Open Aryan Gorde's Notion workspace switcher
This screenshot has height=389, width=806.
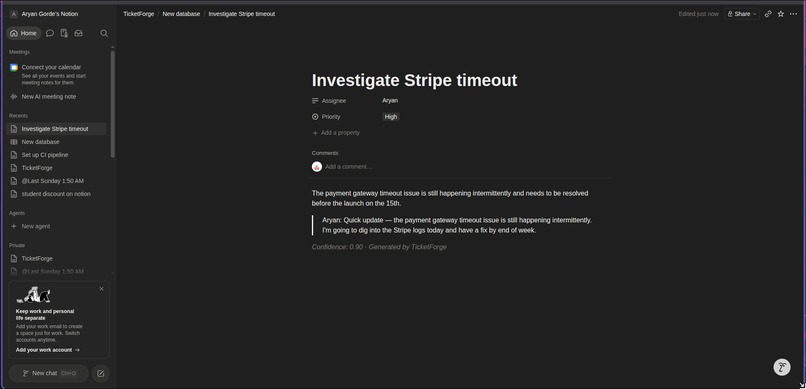(x=44, y=14)
